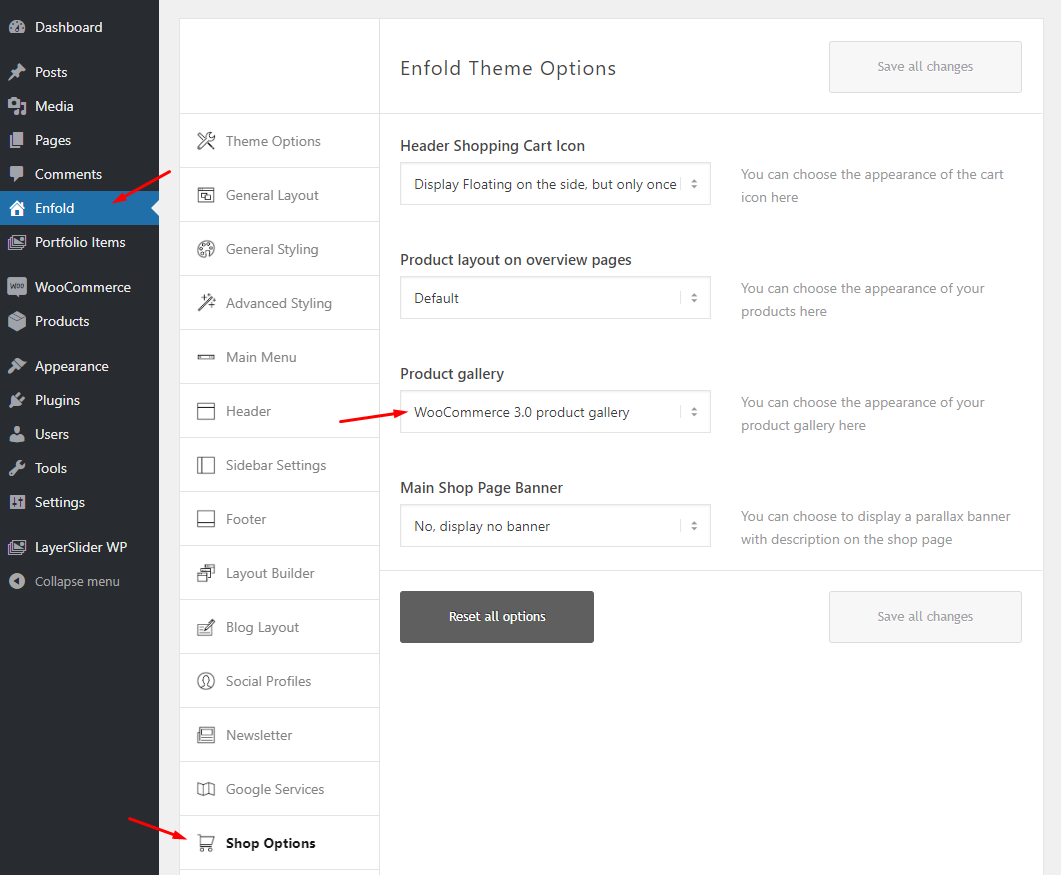Click the Google Services map icon
Viewport: 1061px width, 875px height.
pos(206,789)
